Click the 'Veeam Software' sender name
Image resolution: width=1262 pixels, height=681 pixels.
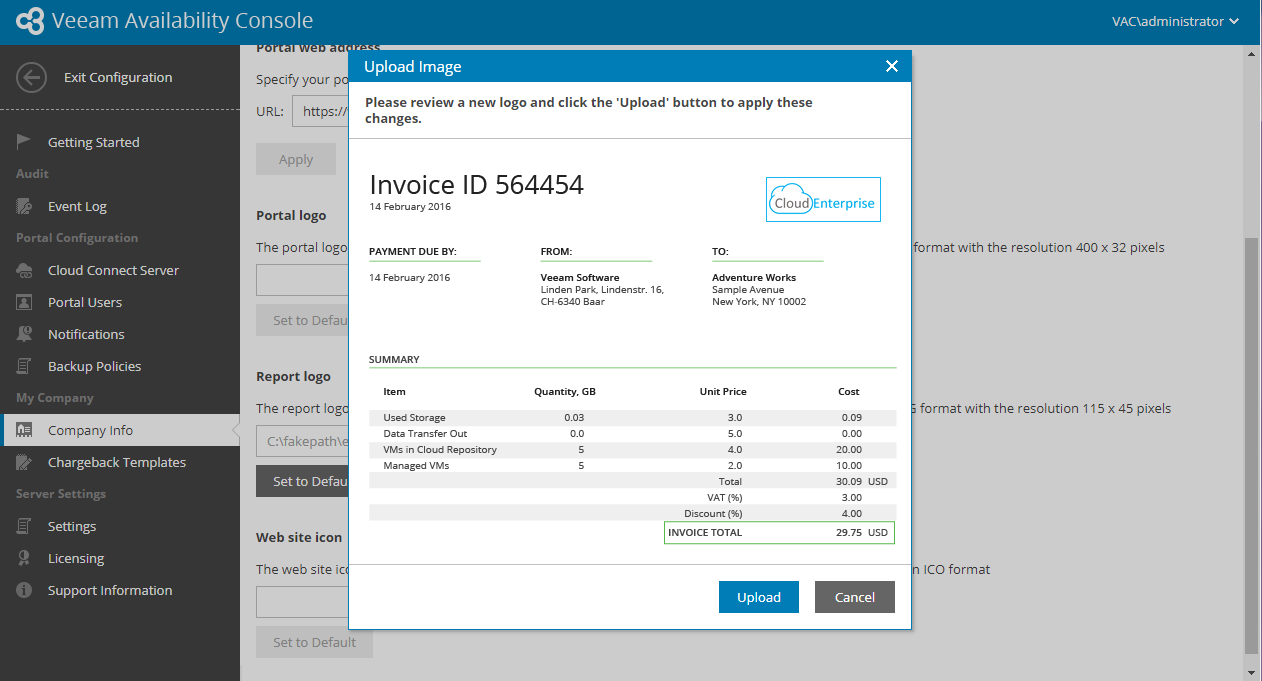(x=580, y=277)
